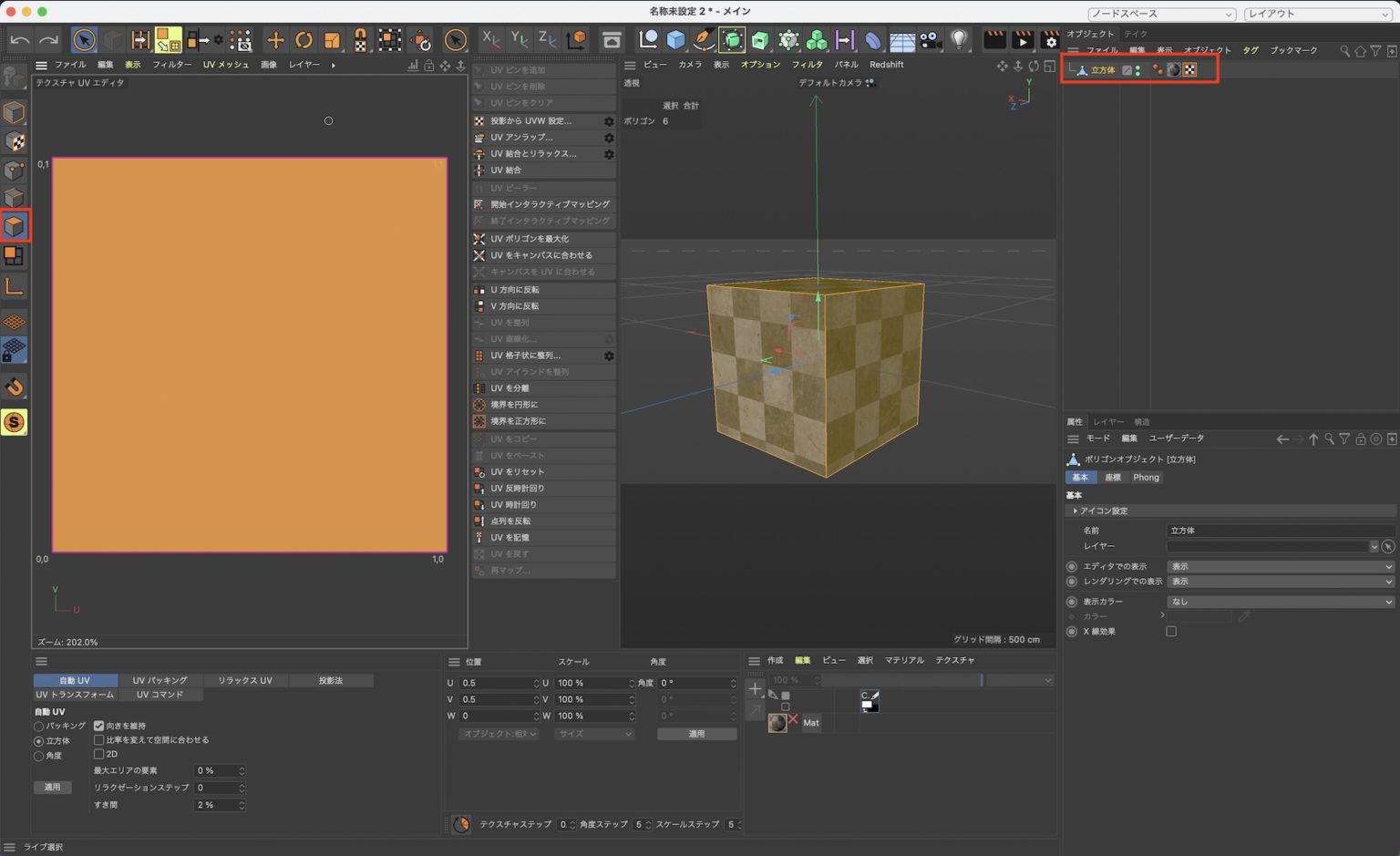Click the checkerboard texture tag on 立方体
The height and width of the screenshot is (856, 1400).
1190,69
